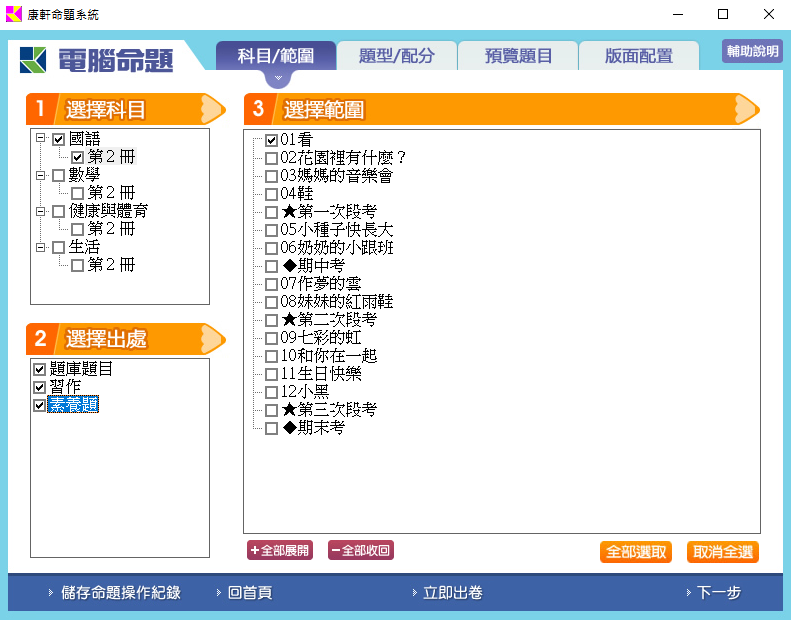Select the 數學 label in subject tree
Viewport: 791px width, 620px height.
pyautogui.click(x=84, y=175)
